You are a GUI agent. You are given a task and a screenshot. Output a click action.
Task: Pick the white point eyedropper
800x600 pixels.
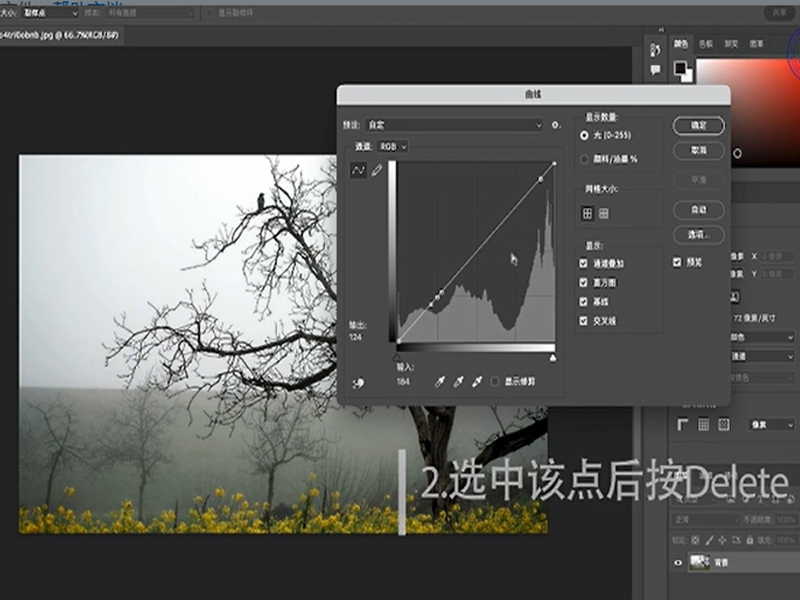point(478,381)
